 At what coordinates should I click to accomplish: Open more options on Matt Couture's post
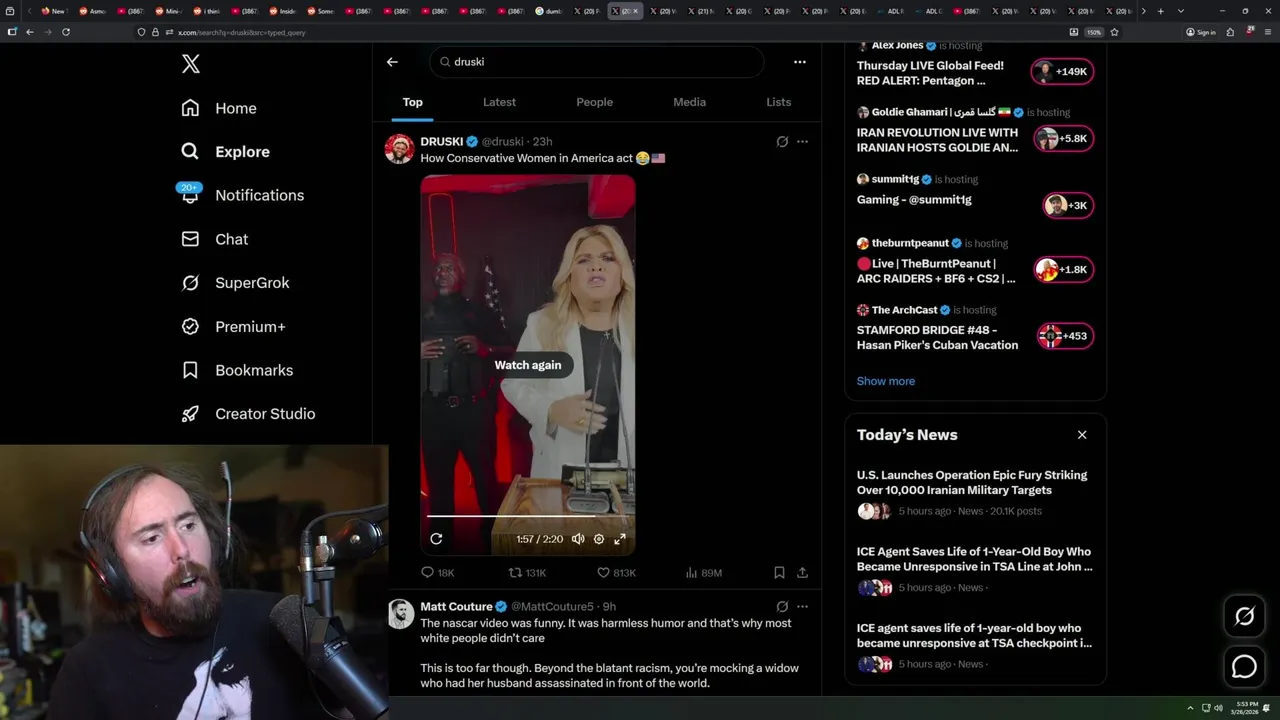(802, 606)
